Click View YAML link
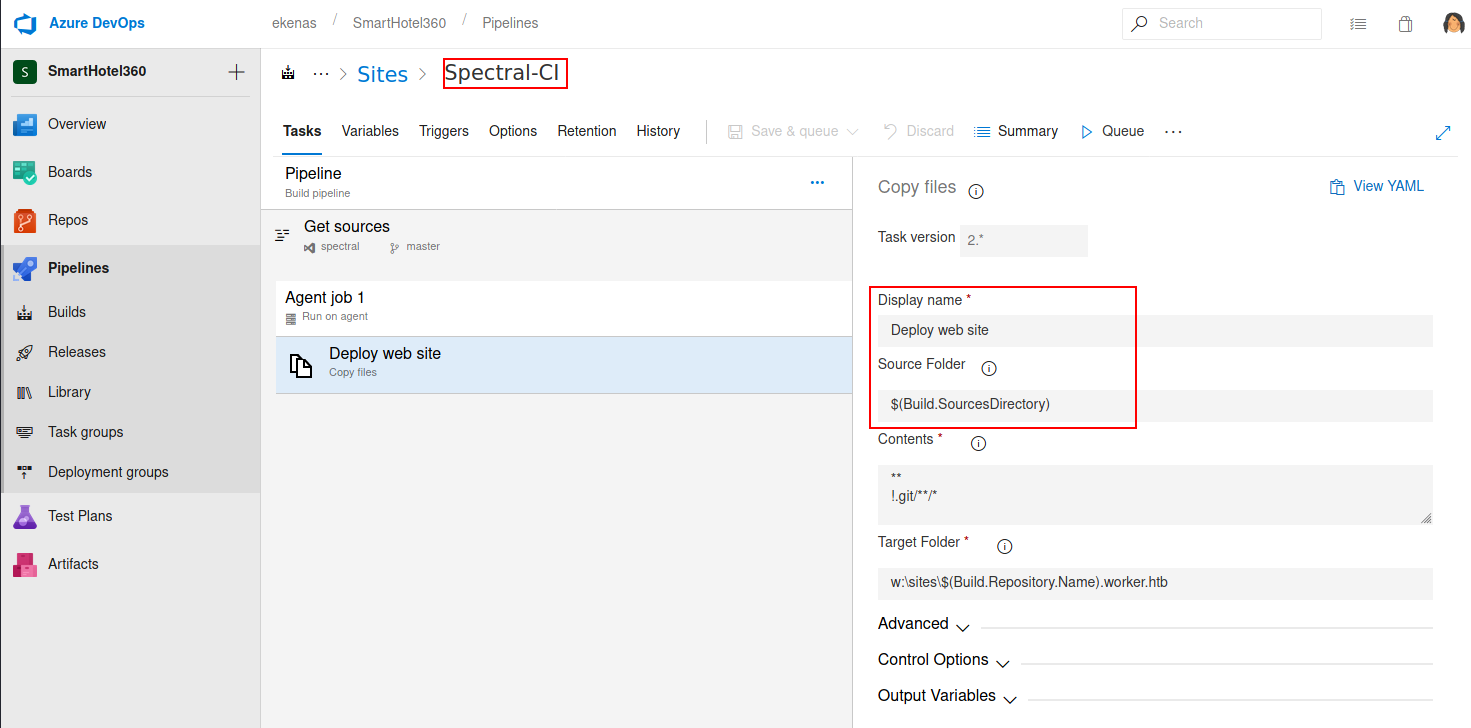1471x728 pixels. click(x=1376, y=186)
